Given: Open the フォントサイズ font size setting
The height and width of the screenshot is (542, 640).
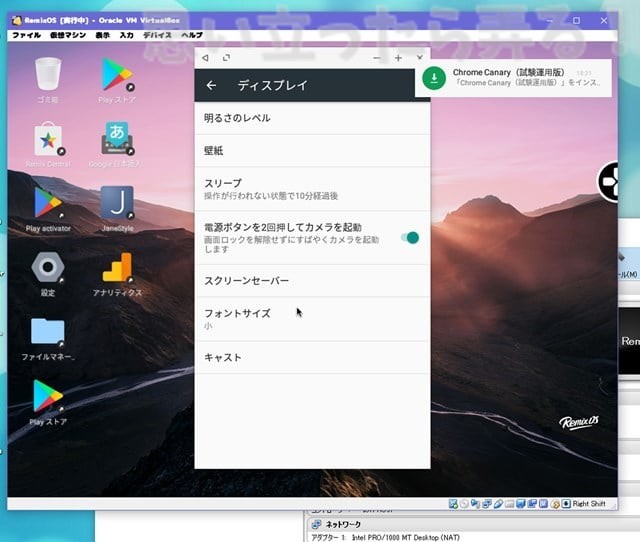Looking at the screenshot, I should [x=312, y=319].
